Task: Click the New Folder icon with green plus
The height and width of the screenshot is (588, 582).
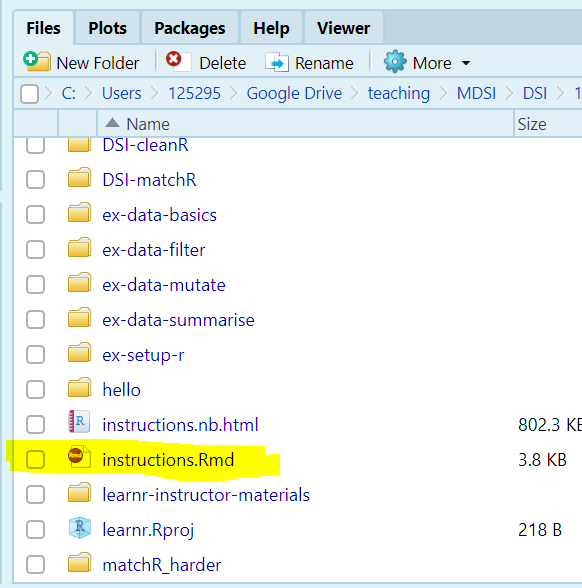Action: (x=37, y=61)
